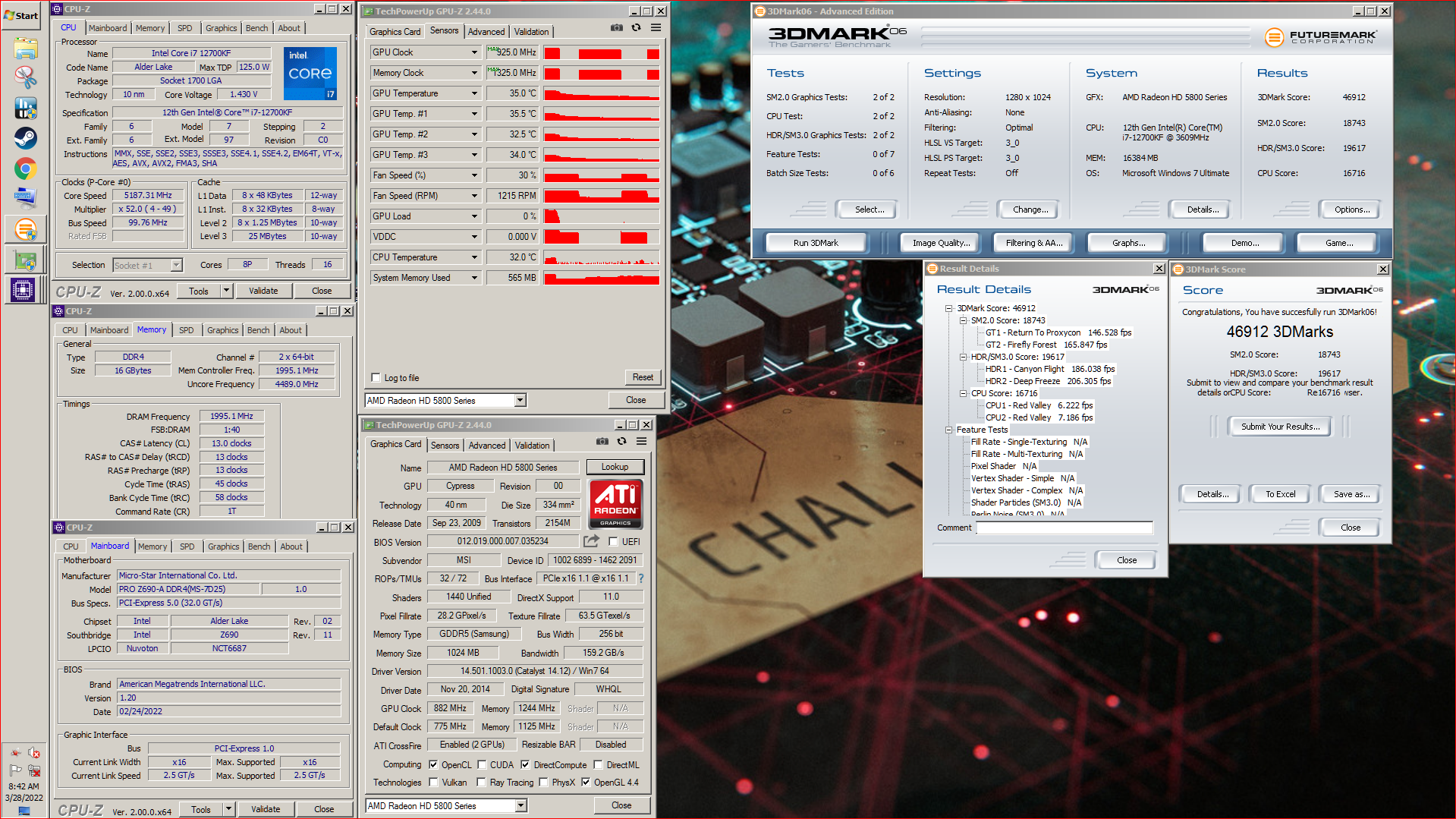Click the Reset button in GPU-Z Sensors
1456x819 pixels.
click(x=643, y=376)
